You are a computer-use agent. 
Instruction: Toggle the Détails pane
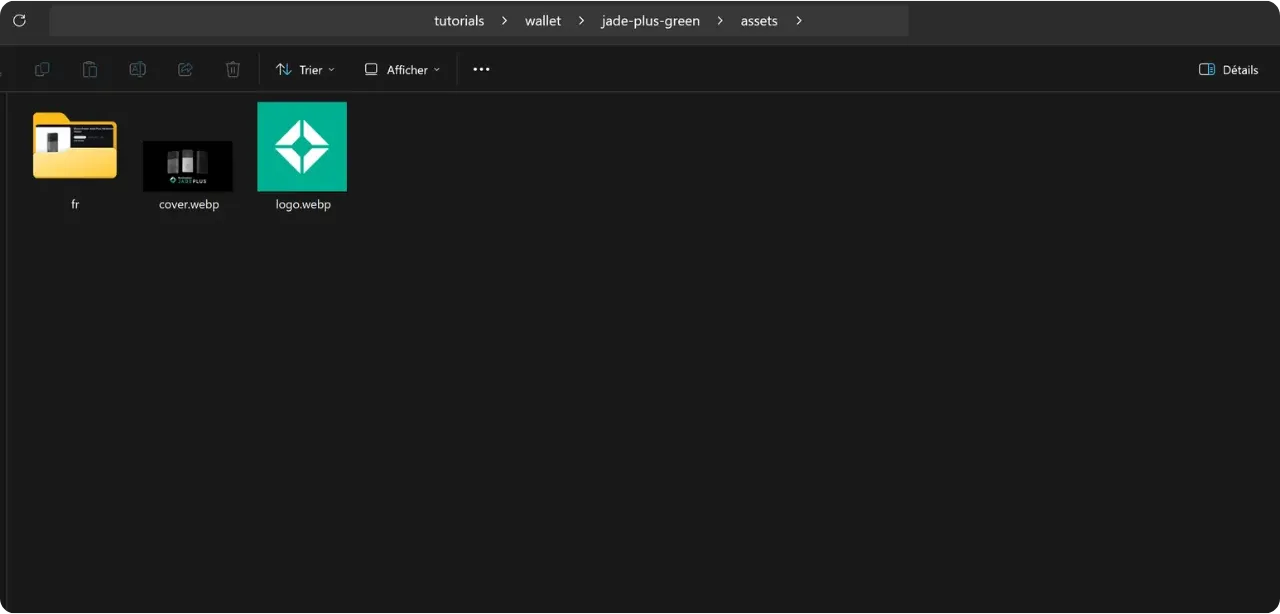[x=1228, y=70]
